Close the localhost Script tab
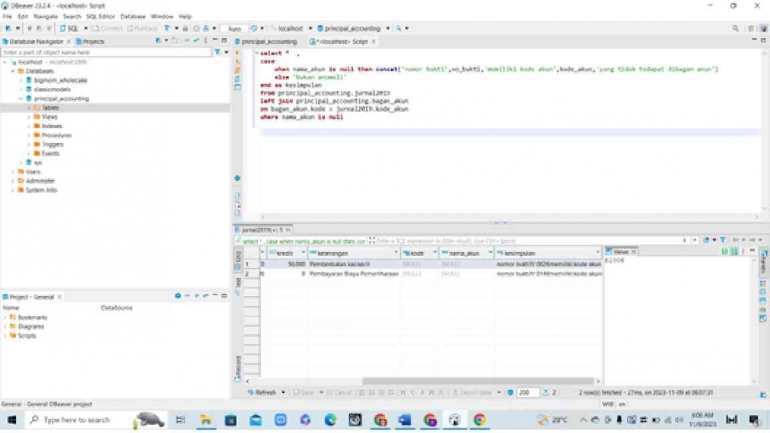770x433 pixels. click(373, 42)
